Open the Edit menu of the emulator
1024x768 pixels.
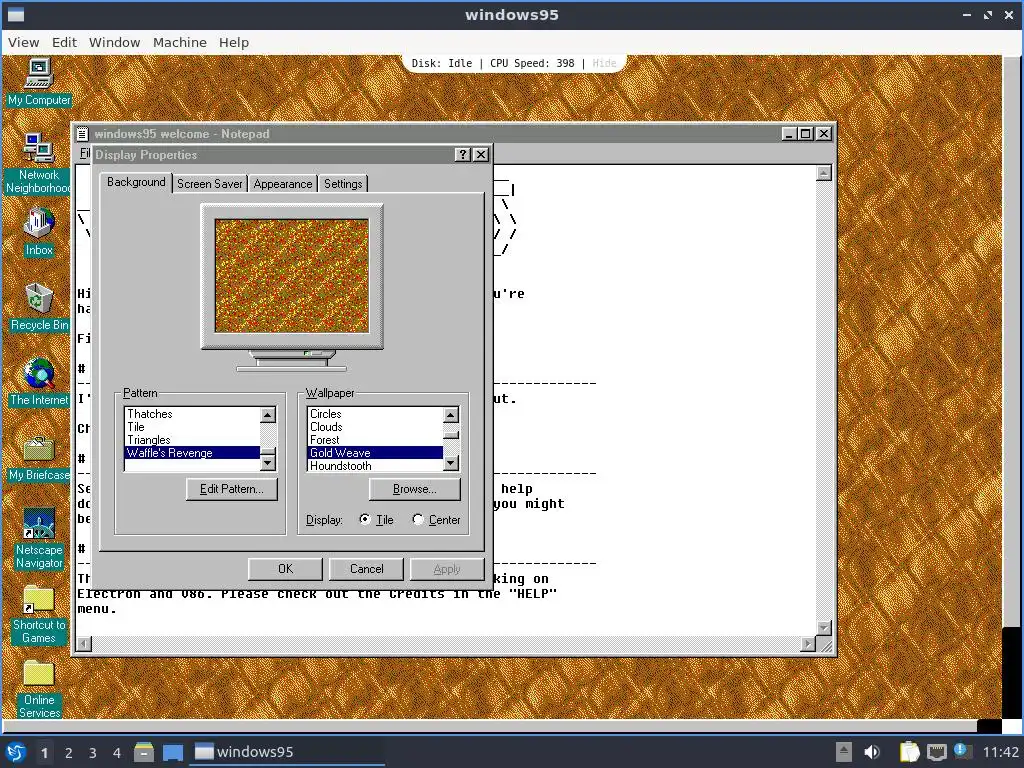(64, 42)
